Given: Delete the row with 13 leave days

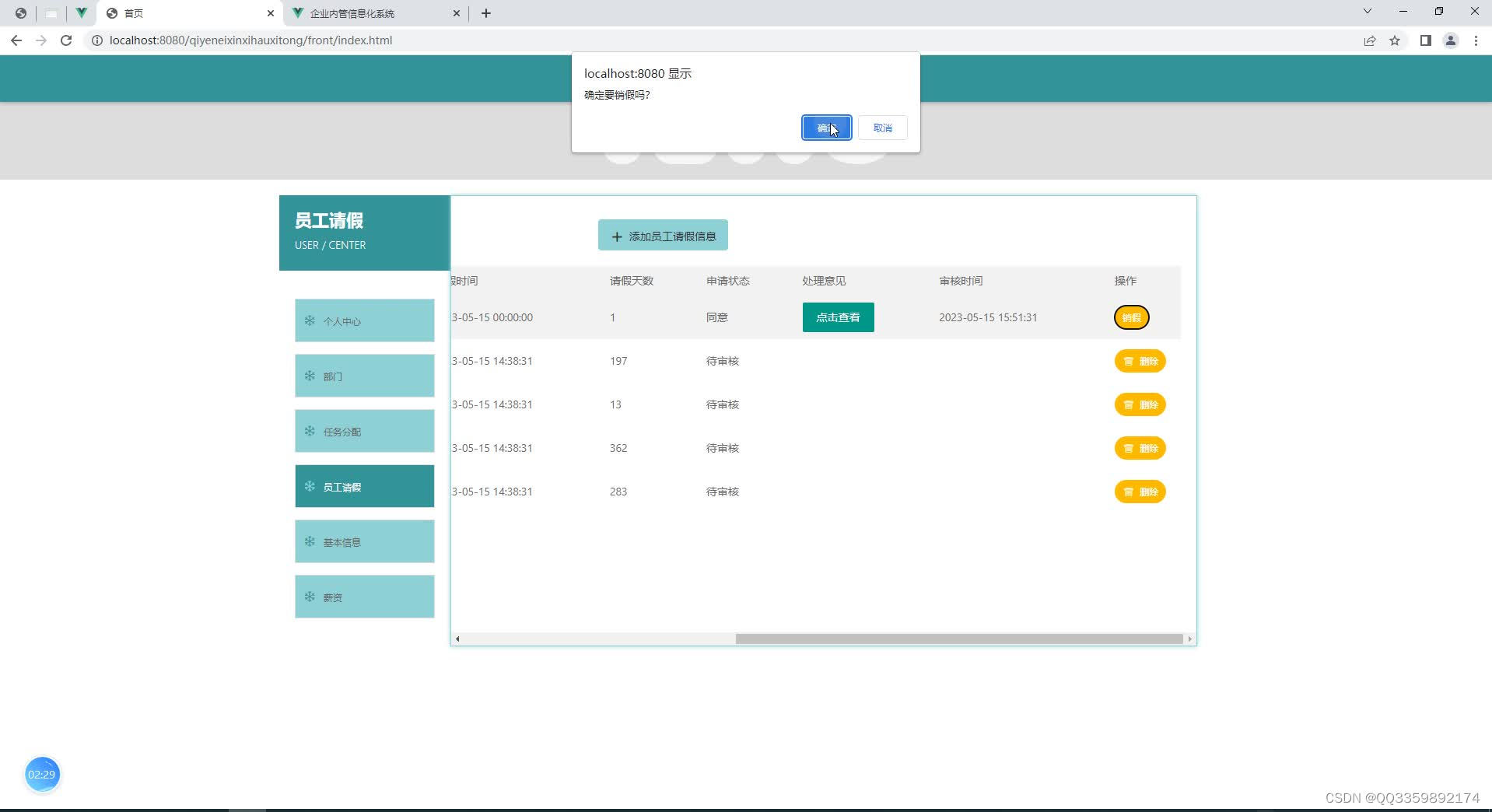Looking at the screenshot, I should (1140, 404).
